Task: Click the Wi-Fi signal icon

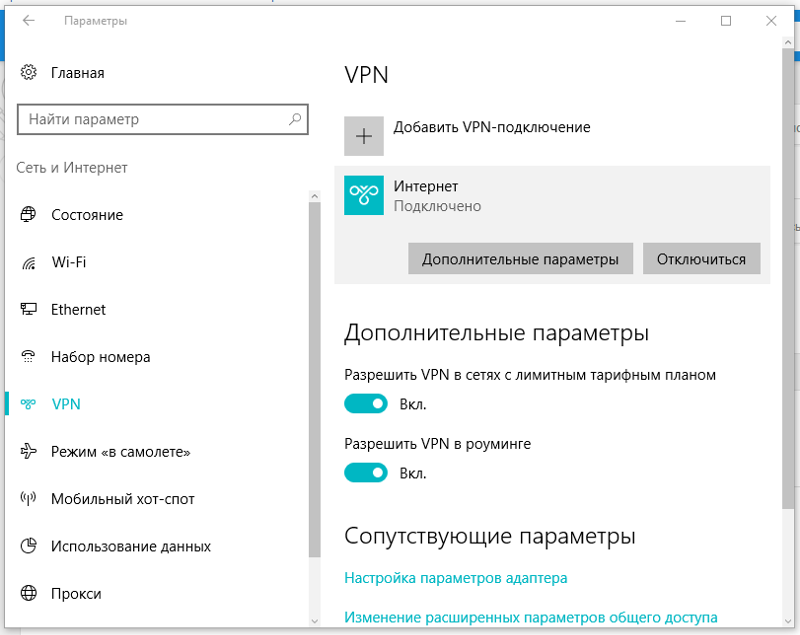Action: [x=29, y=262]
